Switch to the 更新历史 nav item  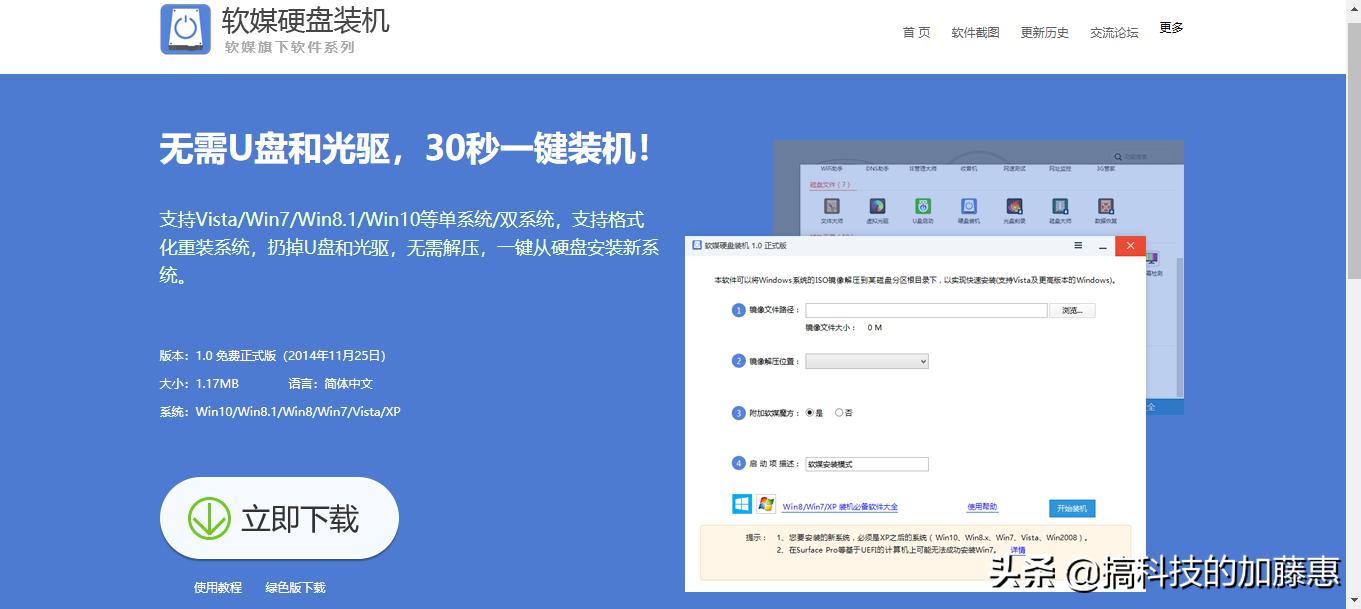tap(1044, 32)
